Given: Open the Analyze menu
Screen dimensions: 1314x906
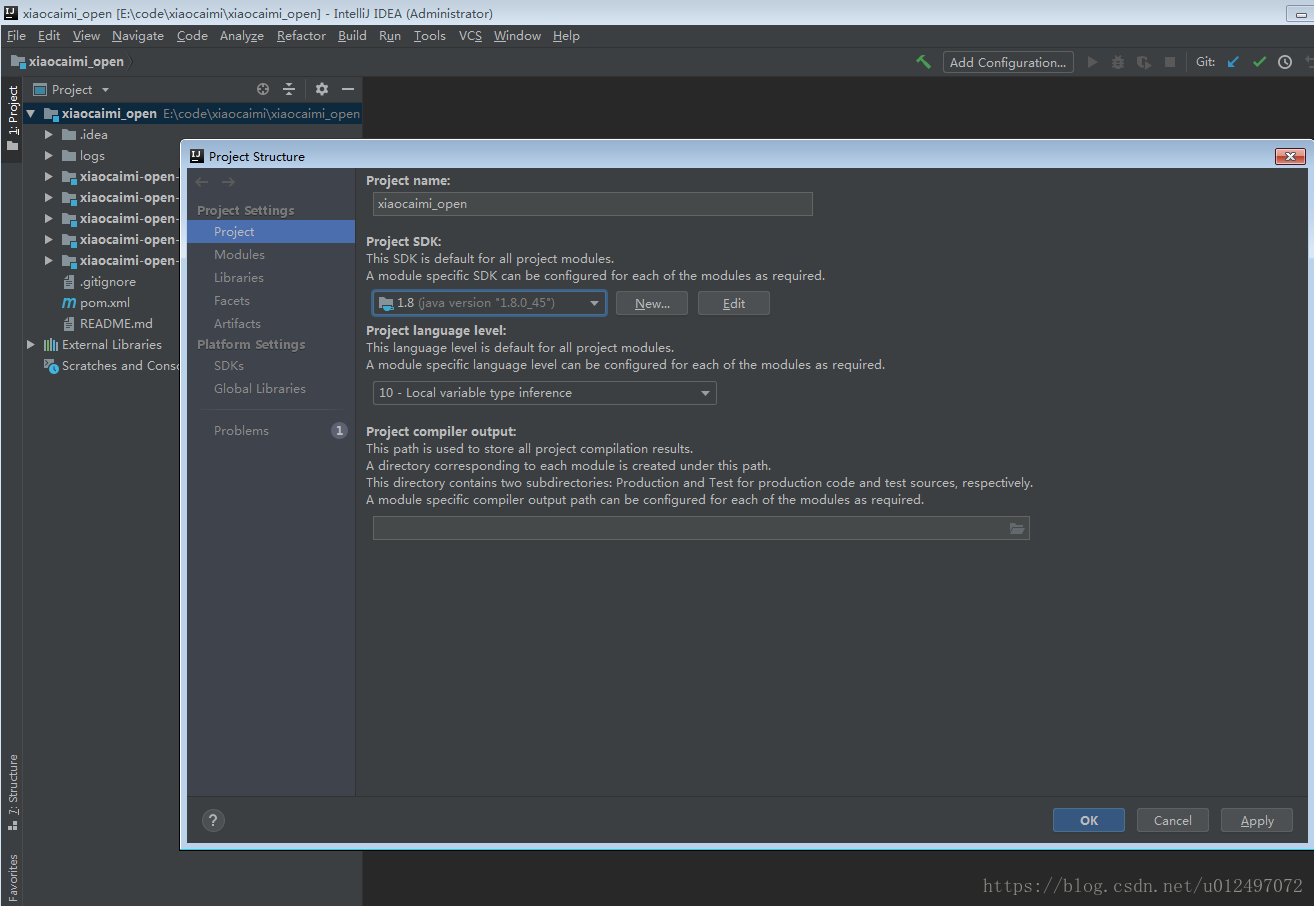Looking at the screenshot, I should click(242, 36).
